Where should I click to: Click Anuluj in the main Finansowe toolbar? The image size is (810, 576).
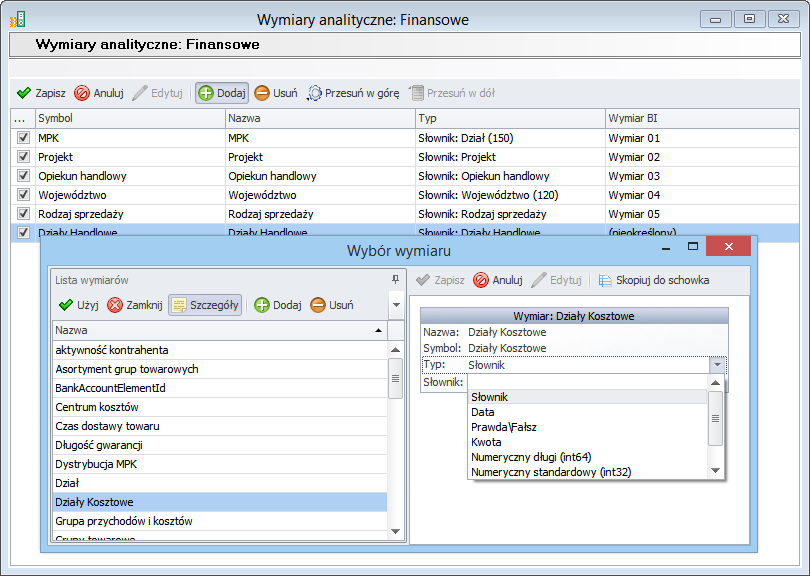[x=99, y=93]
